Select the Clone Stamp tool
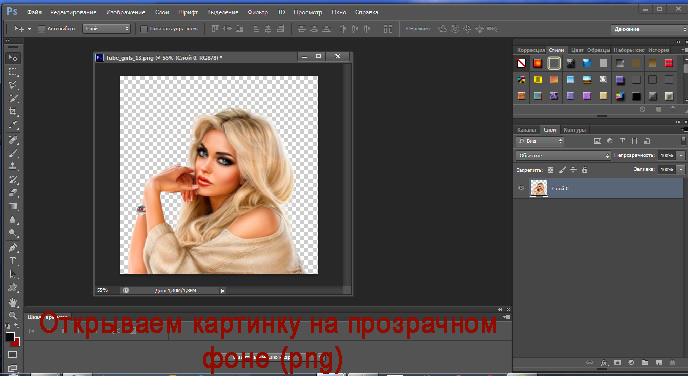The width and height of the screenshot is (688, 376). pos(13,166)
